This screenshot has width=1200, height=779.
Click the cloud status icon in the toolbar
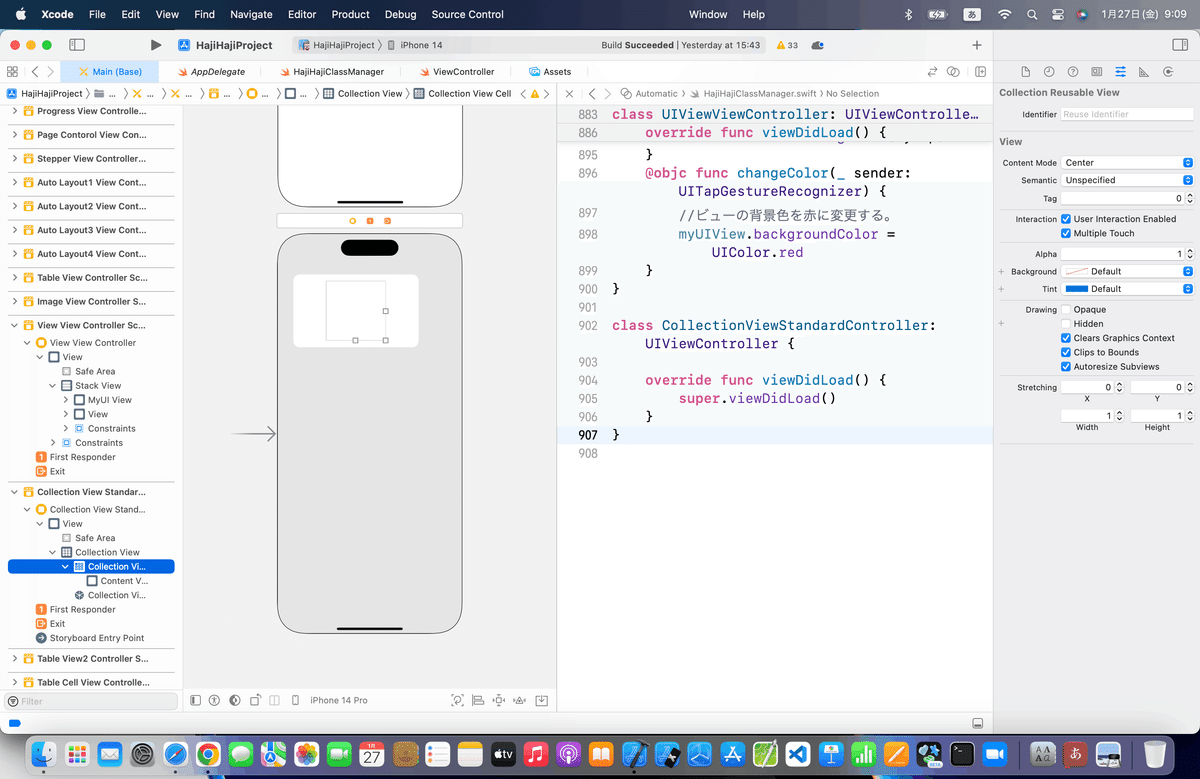tap(818, 45)
